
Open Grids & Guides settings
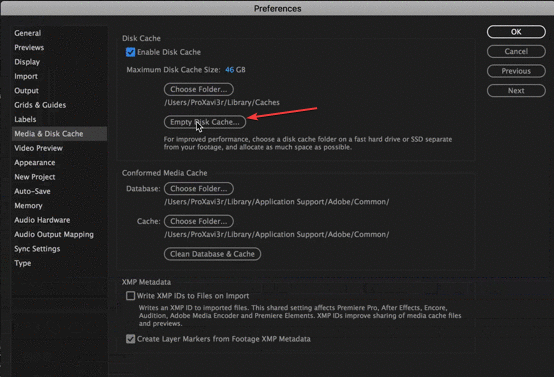pyautogui.click(x=40, y=105)
